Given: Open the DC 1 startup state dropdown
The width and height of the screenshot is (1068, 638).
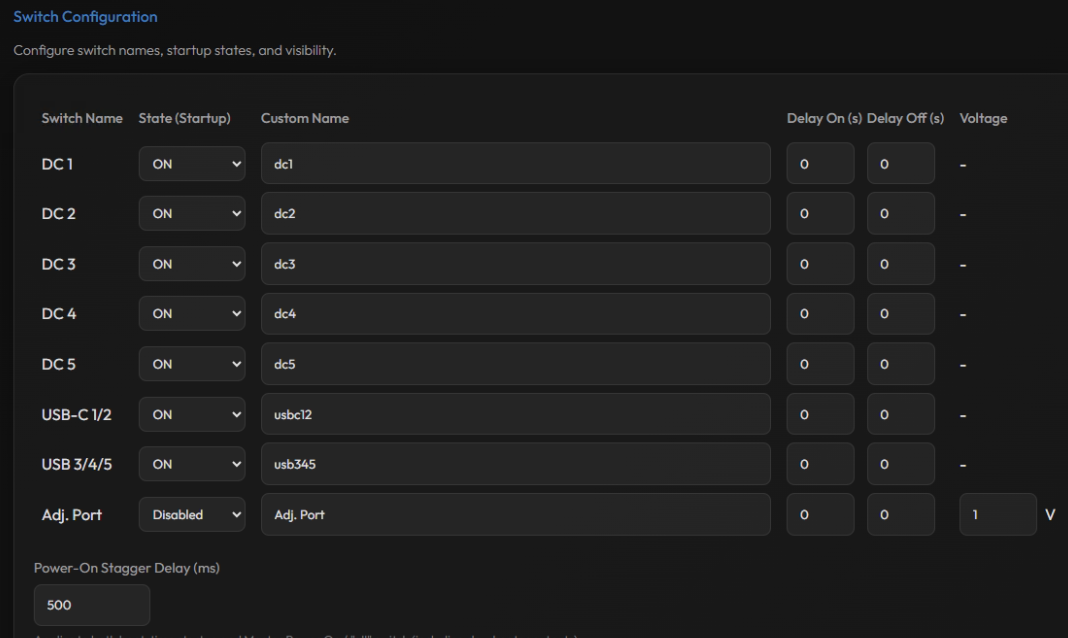Looking at the screenshot, I should click(x=192, y=163).
